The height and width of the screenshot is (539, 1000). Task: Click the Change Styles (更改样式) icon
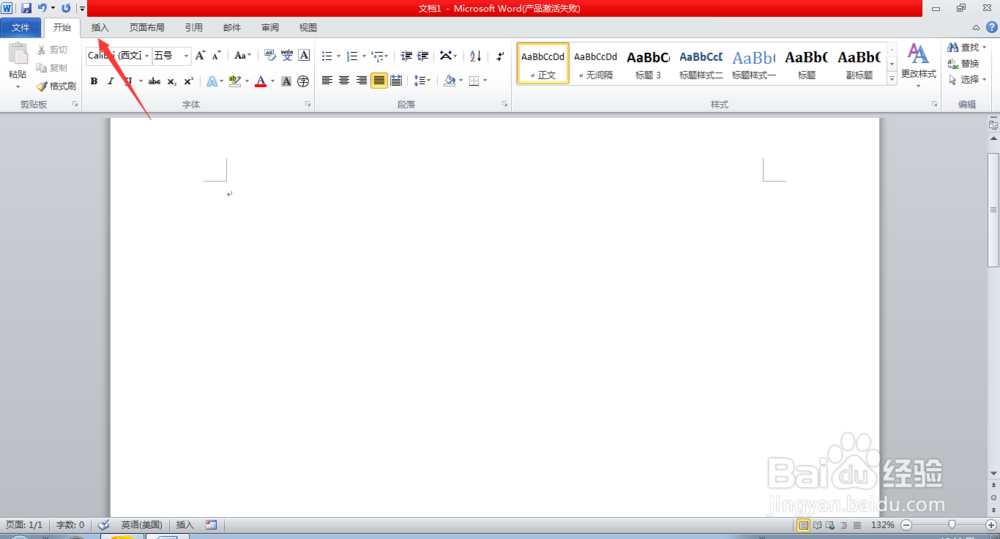pos(918,54)
